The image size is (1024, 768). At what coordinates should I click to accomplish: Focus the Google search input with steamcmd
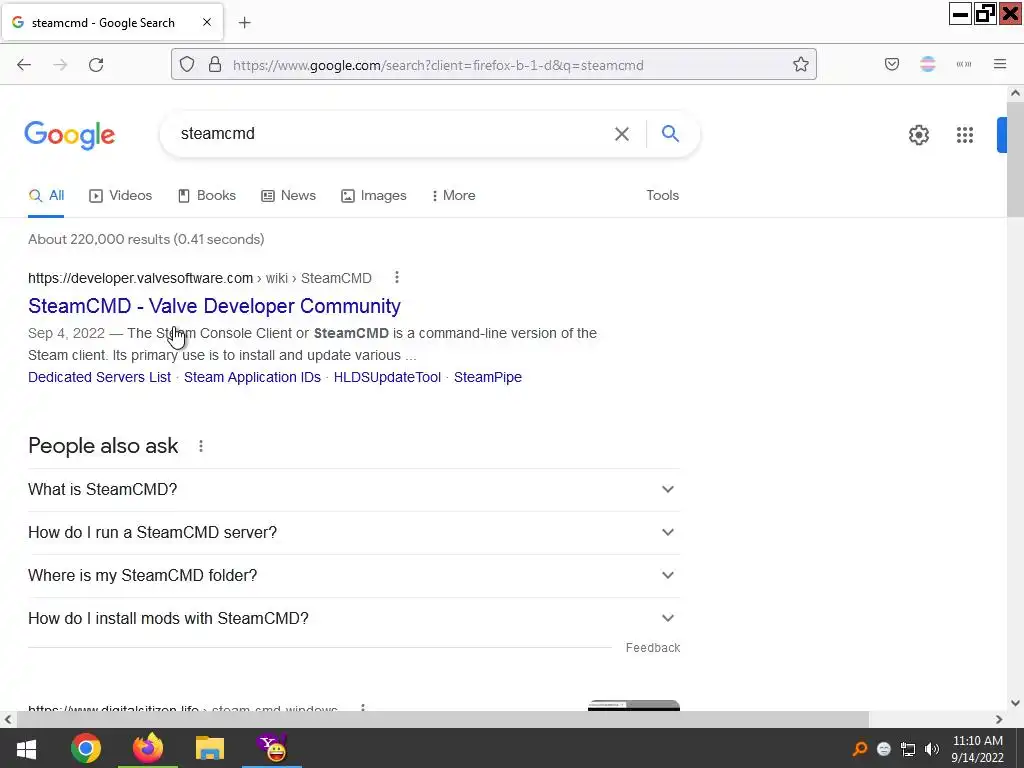pos(392,134)
